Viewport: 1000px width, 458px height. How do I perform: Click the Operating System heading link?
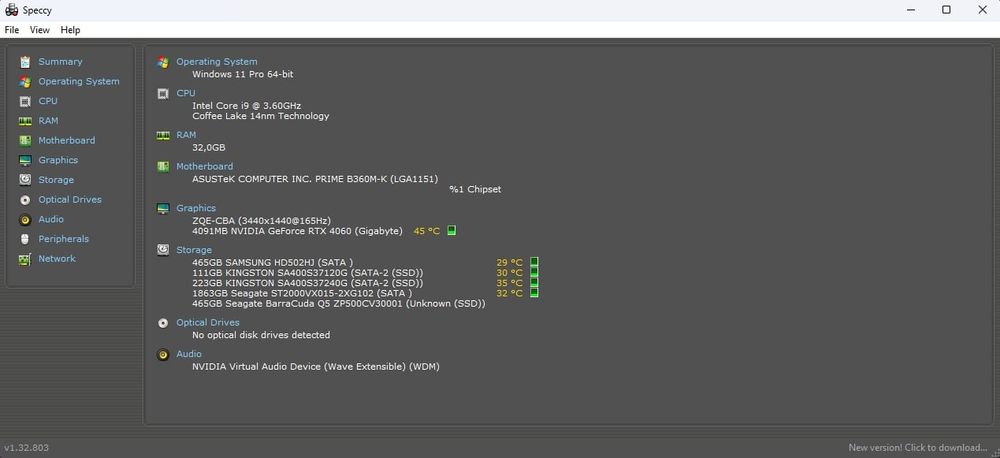tap(217, 62)
